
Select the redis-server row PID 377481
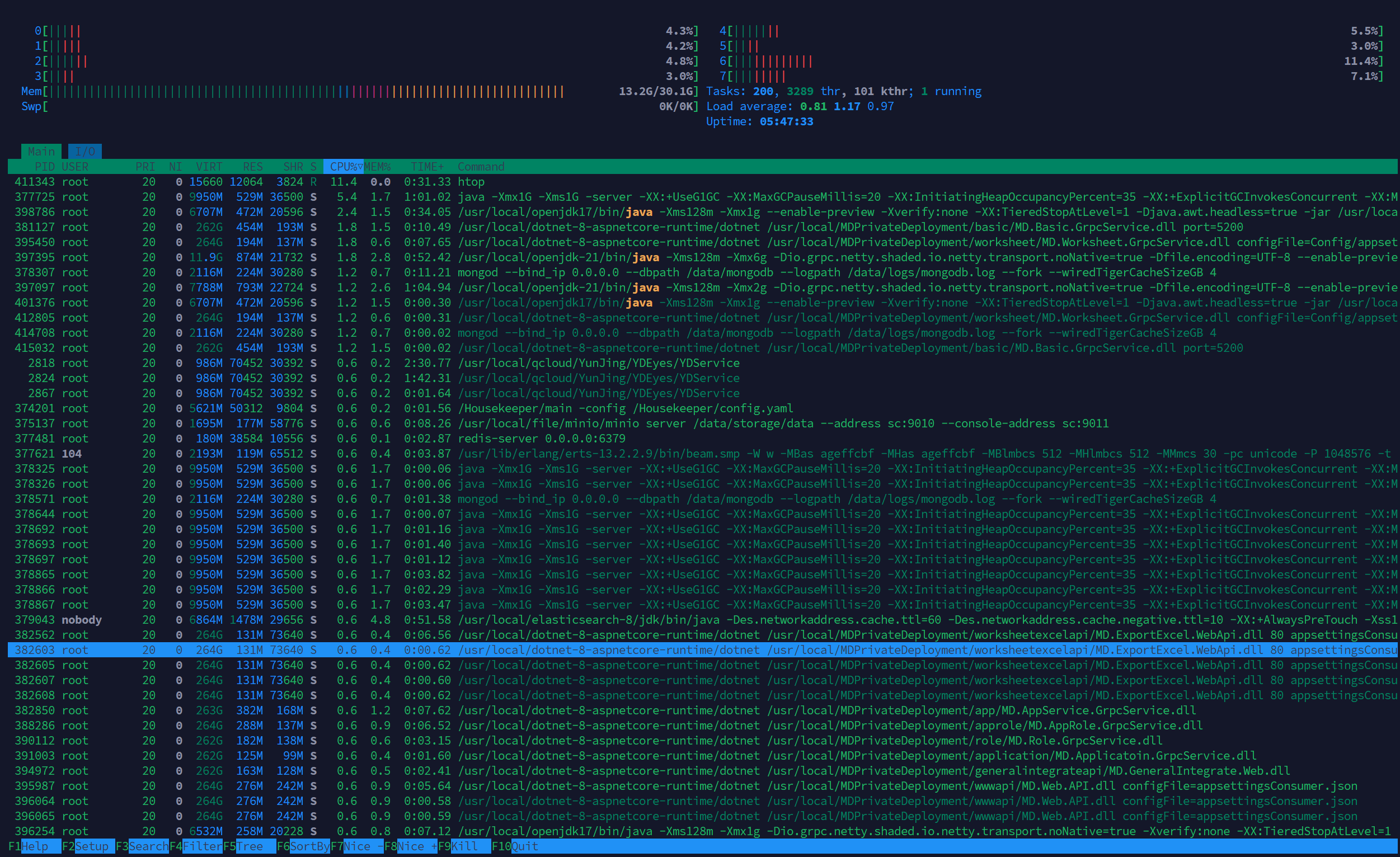pyautogui.click(x=702, y=439)
